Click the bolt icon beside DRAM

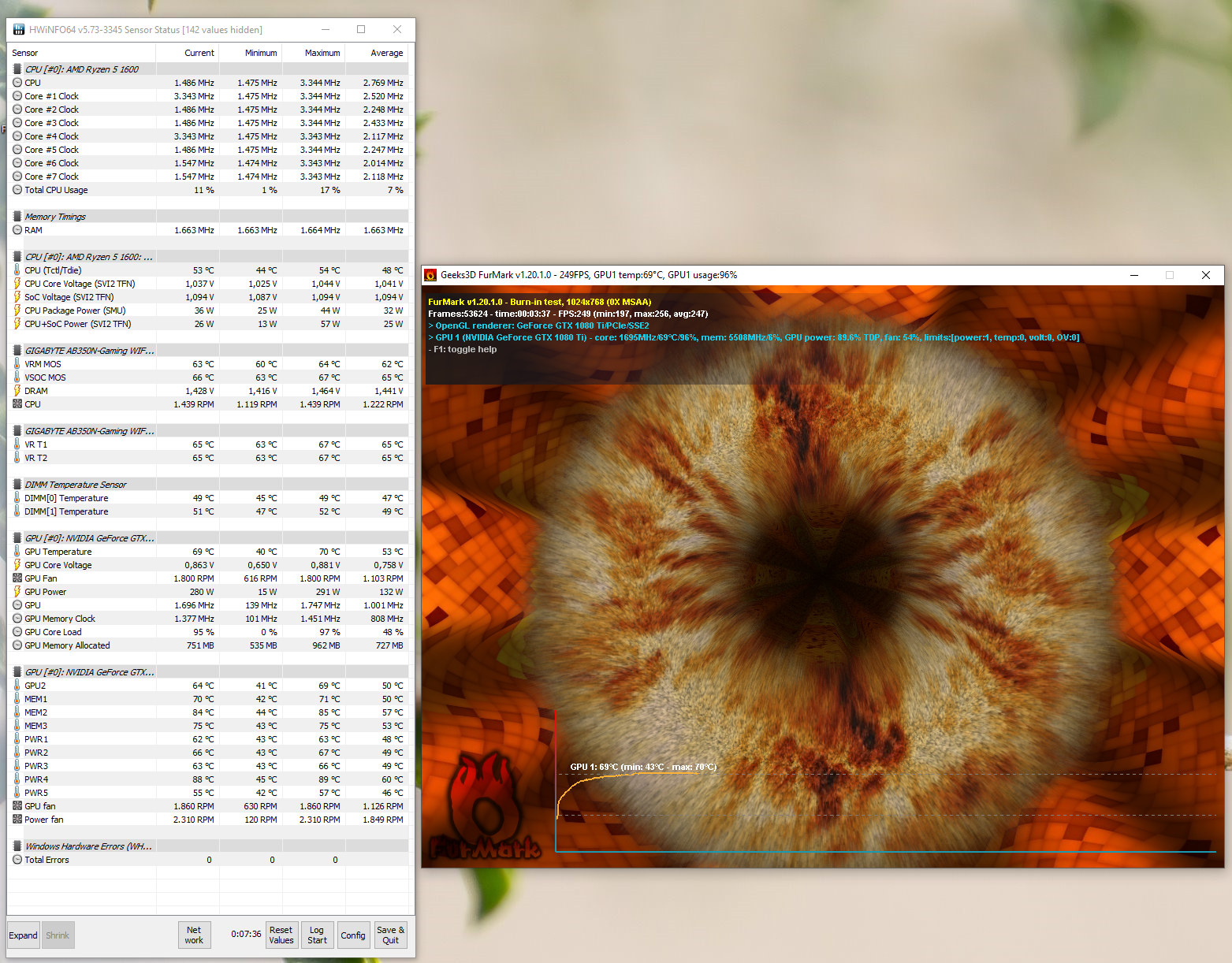[x=17, y=391]
